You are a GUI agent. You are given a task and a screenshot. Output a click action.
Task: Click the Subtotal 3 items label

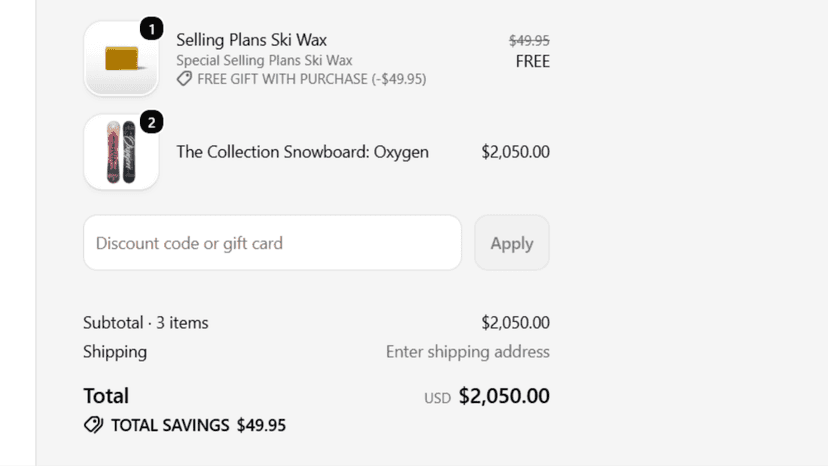[x=146, y=322]
